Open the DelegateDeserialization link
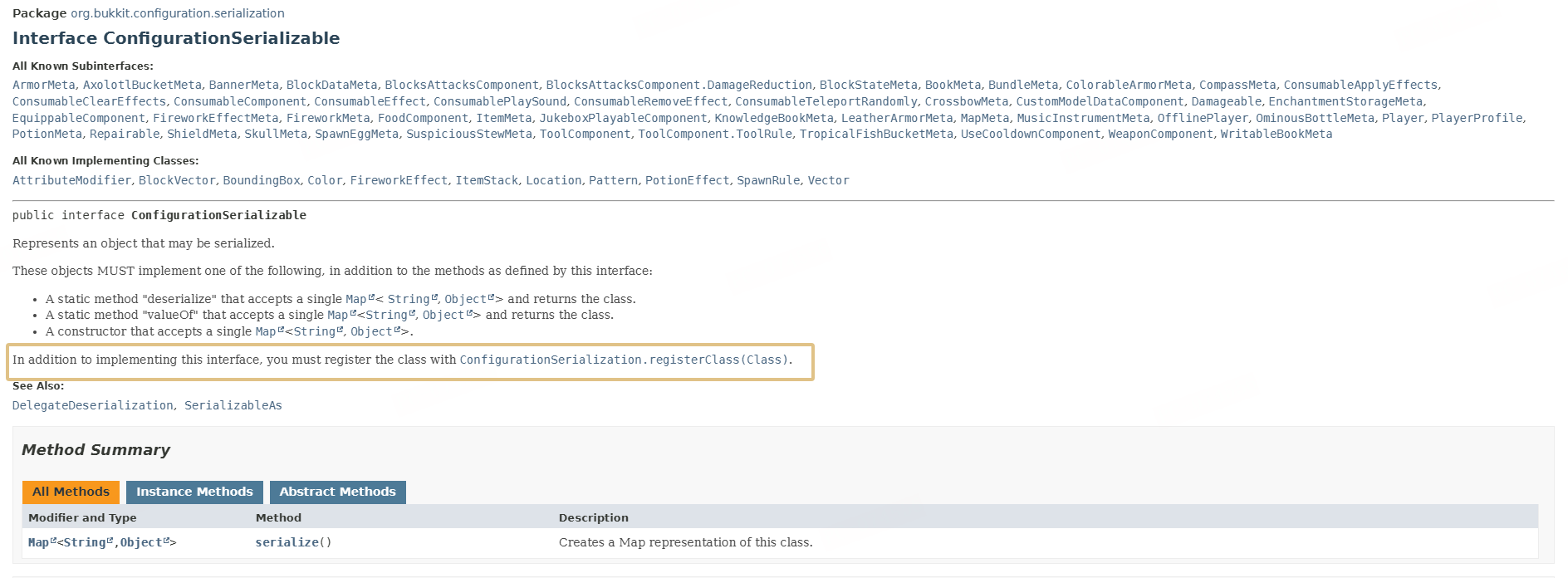The width and height of the screenshot is (1568, 578). point(92,405)
